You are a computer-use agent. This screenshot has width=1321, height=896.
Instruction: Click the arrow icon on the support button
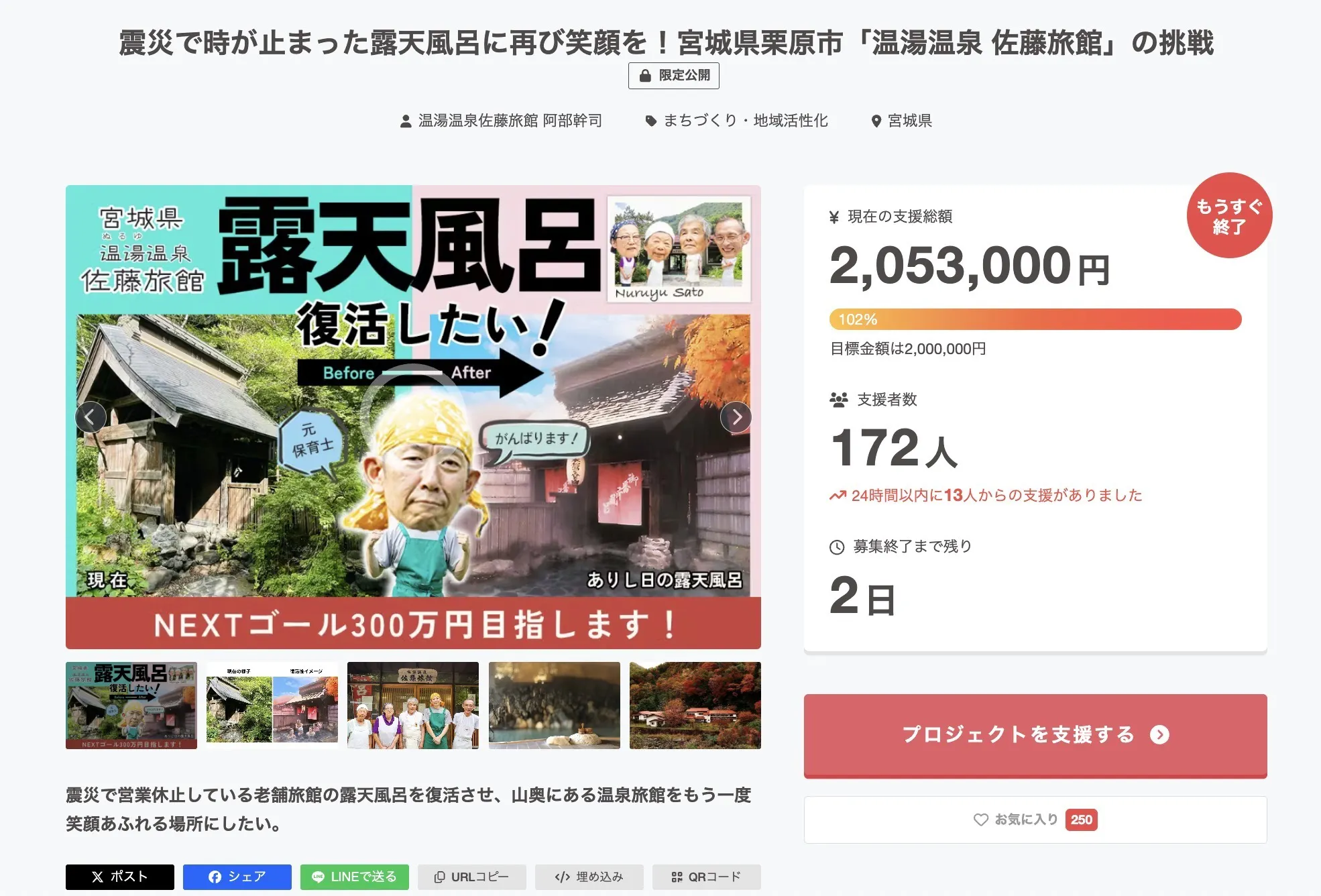pyautogui.click(x=1159, y=735)
